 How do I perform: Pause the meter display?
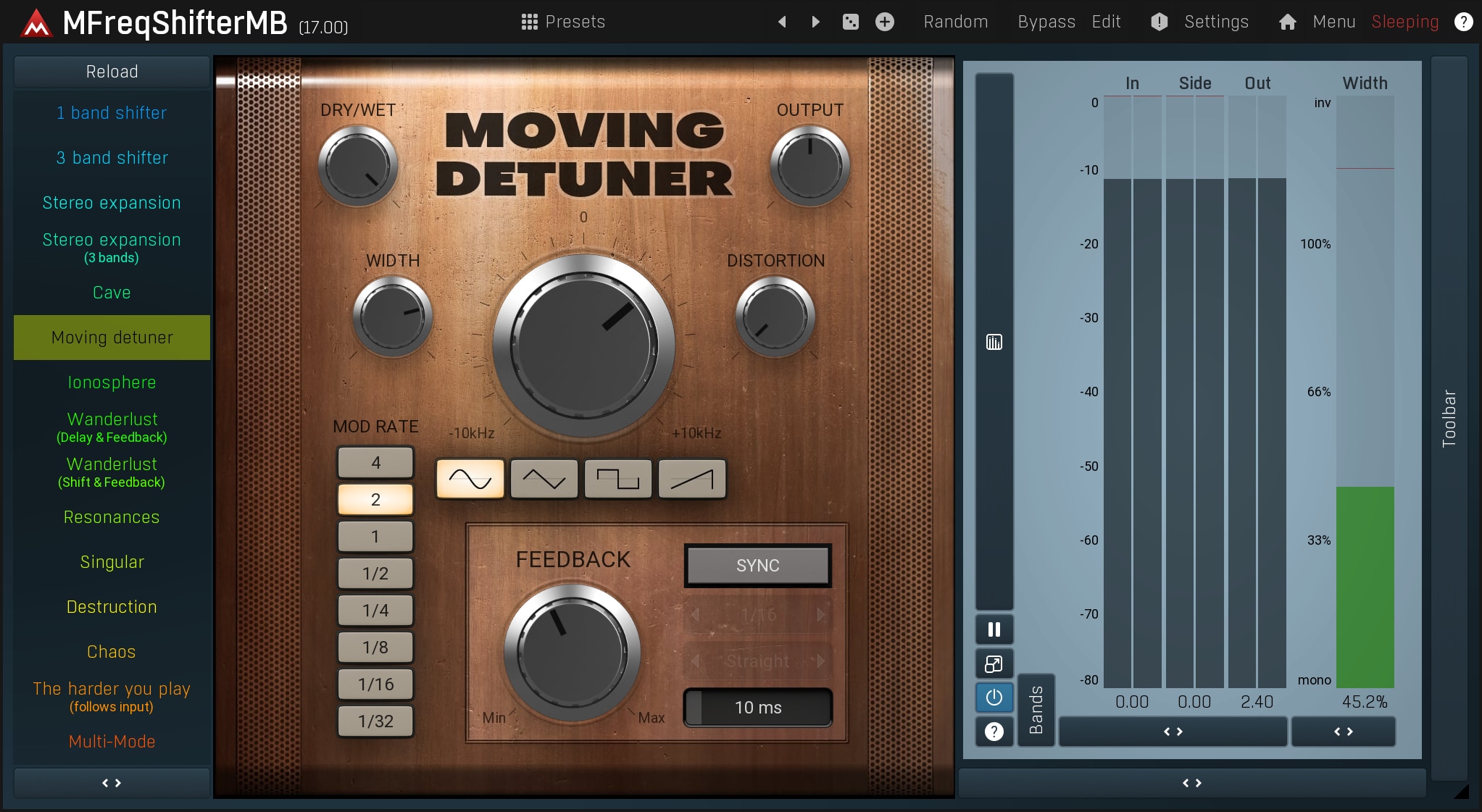pos(994,629)
